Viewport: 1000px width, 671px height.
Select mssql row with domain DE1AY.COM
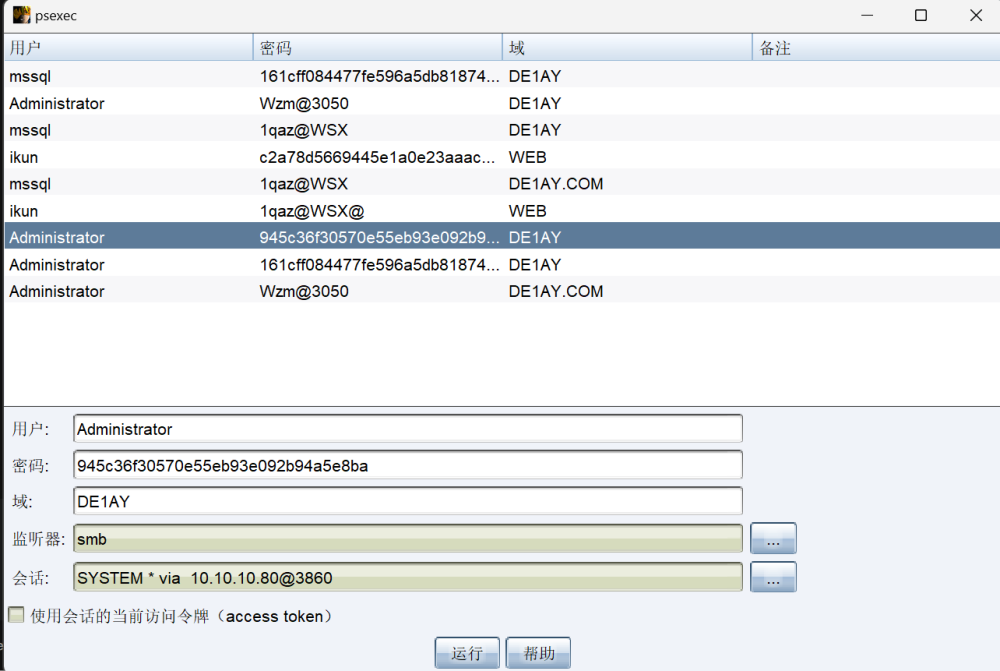pyautogui.click(x=300, y=184)
